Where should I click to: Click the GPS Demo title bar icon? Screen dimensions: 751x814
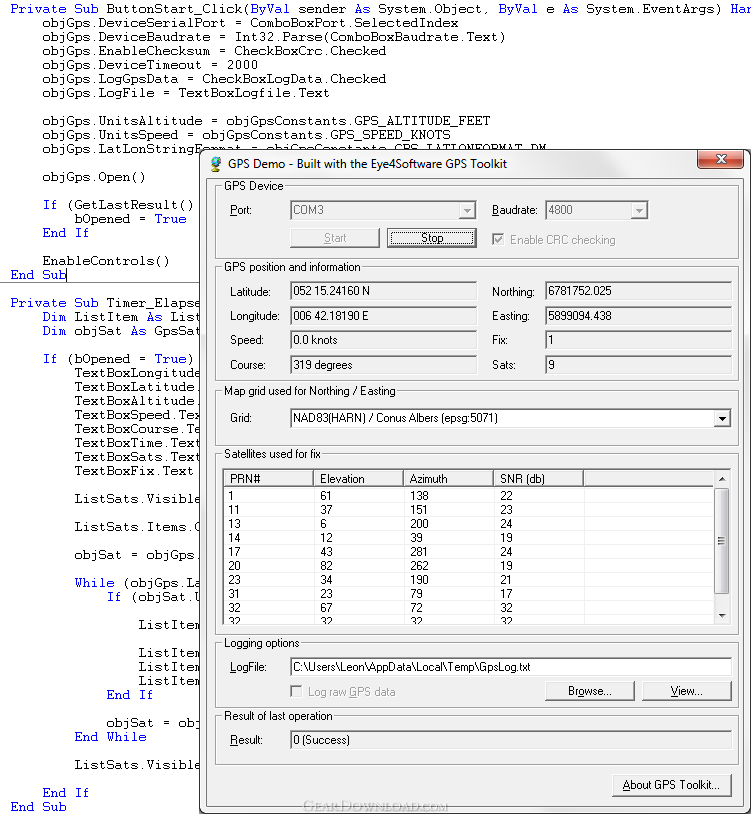(x=215, y=164)
